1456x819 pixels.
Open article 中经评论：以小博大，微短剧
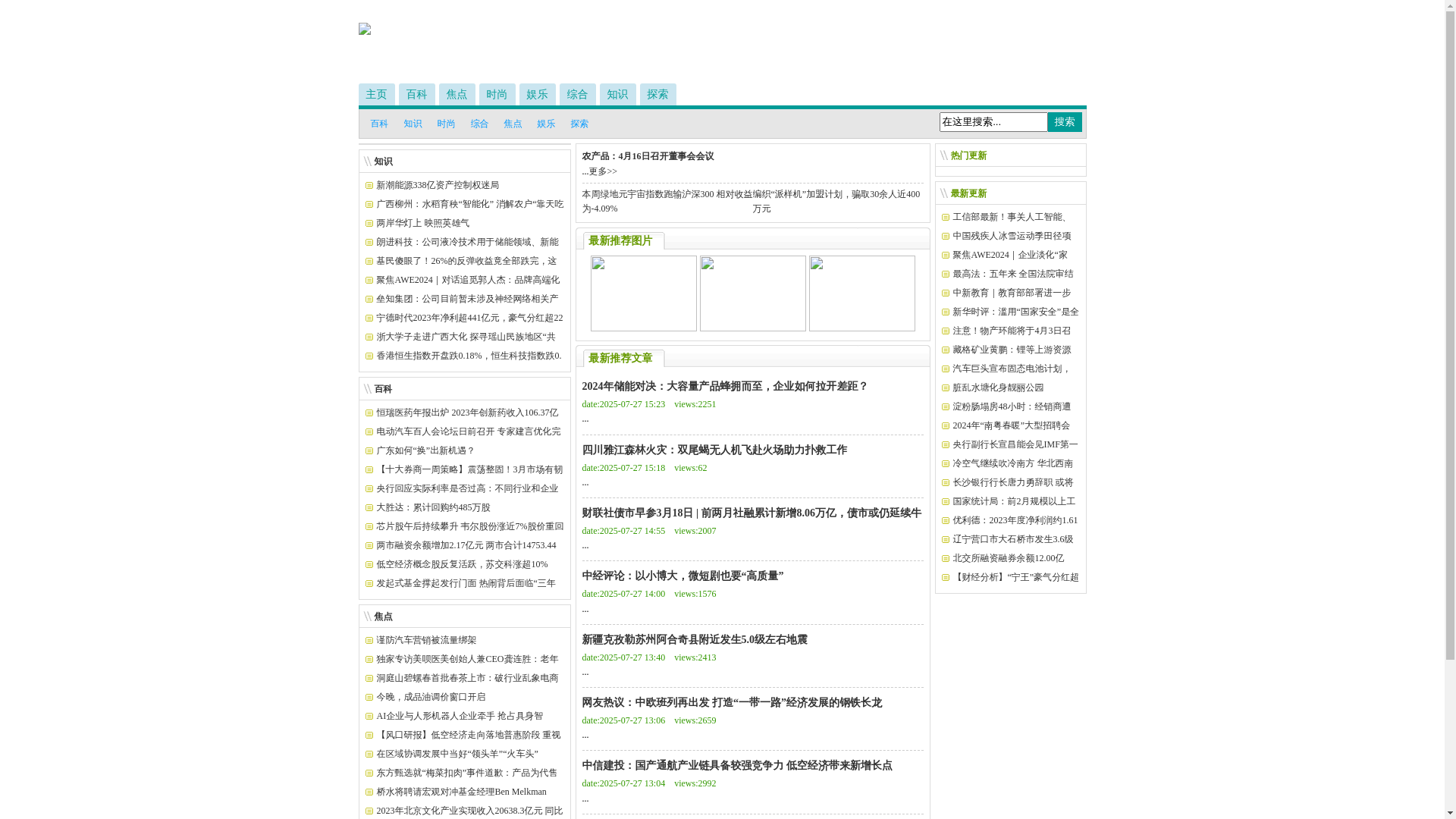(x=683, y=576)
